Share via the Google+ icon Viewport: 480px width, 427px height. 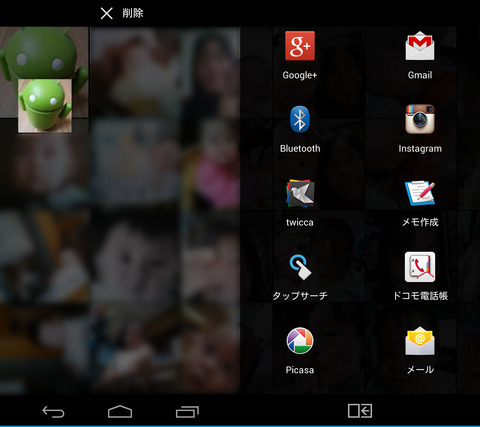[x=300, y=46]
